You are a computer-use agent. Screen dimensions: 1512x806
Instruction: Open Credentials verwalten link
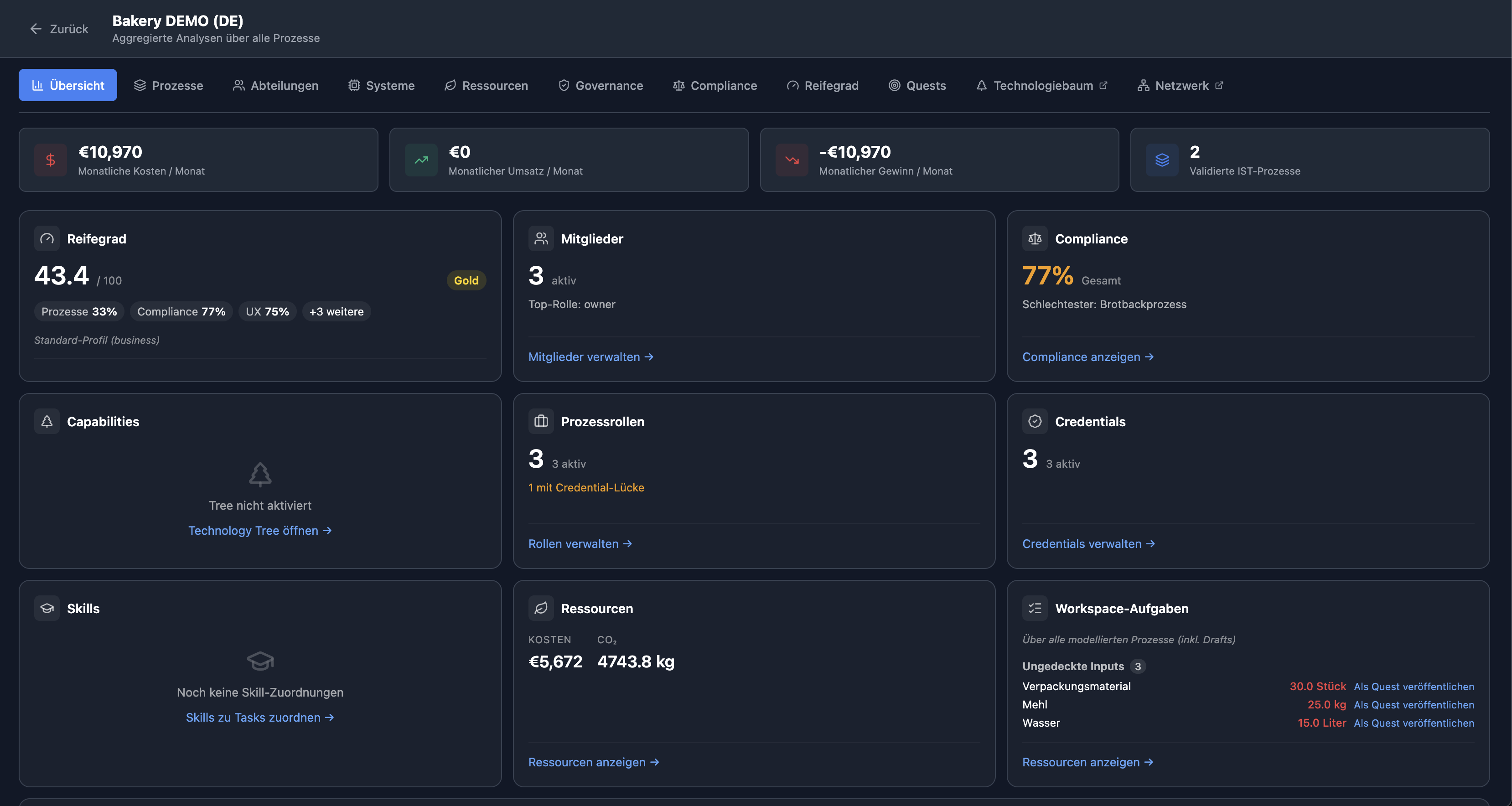coord(1088,543)
